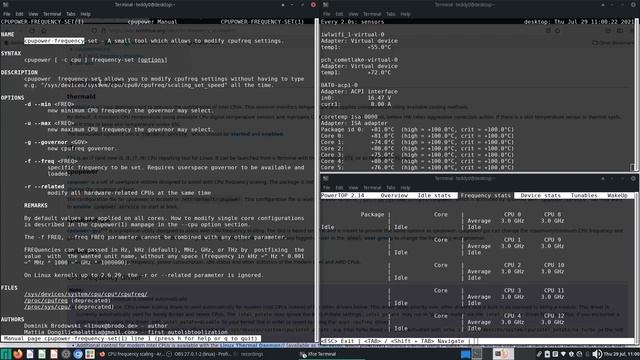The width and height of the screenshot is (640, 360).
Task: Open the colorful grid launcher in taskbar
Action: 90,354
